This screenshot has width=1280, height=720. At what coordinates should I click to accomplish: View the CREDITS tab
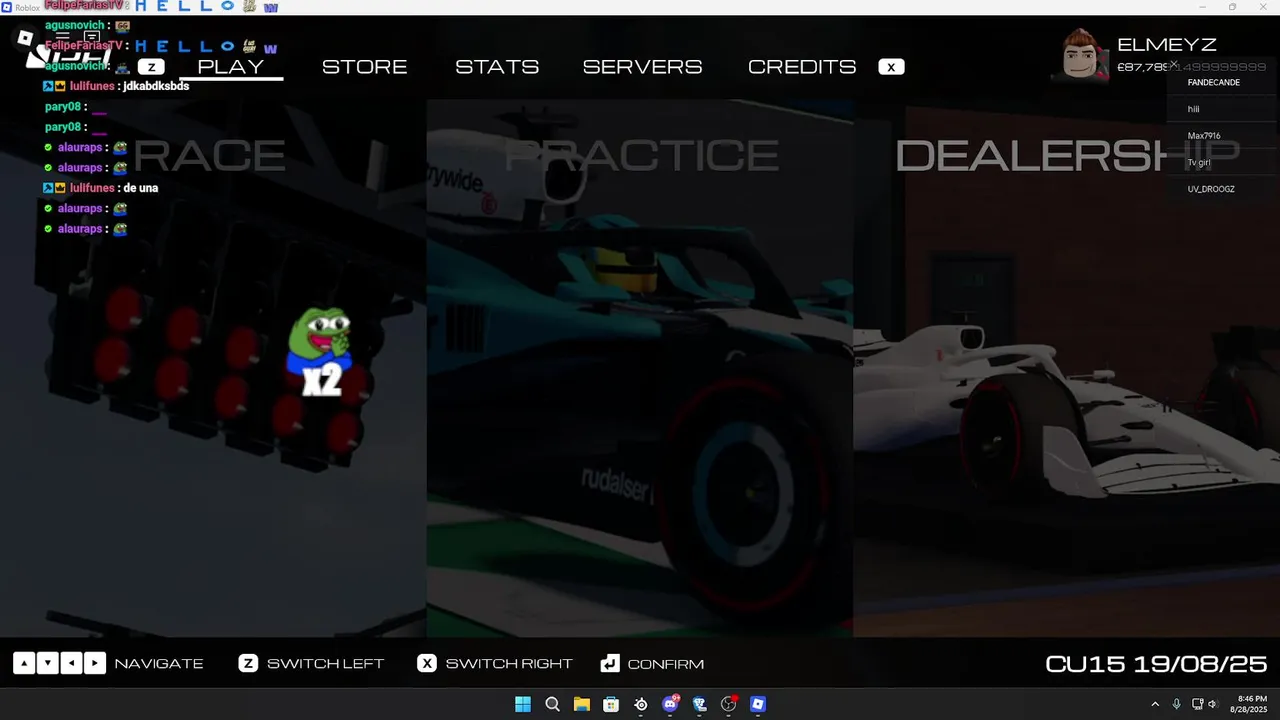point(802,67)
